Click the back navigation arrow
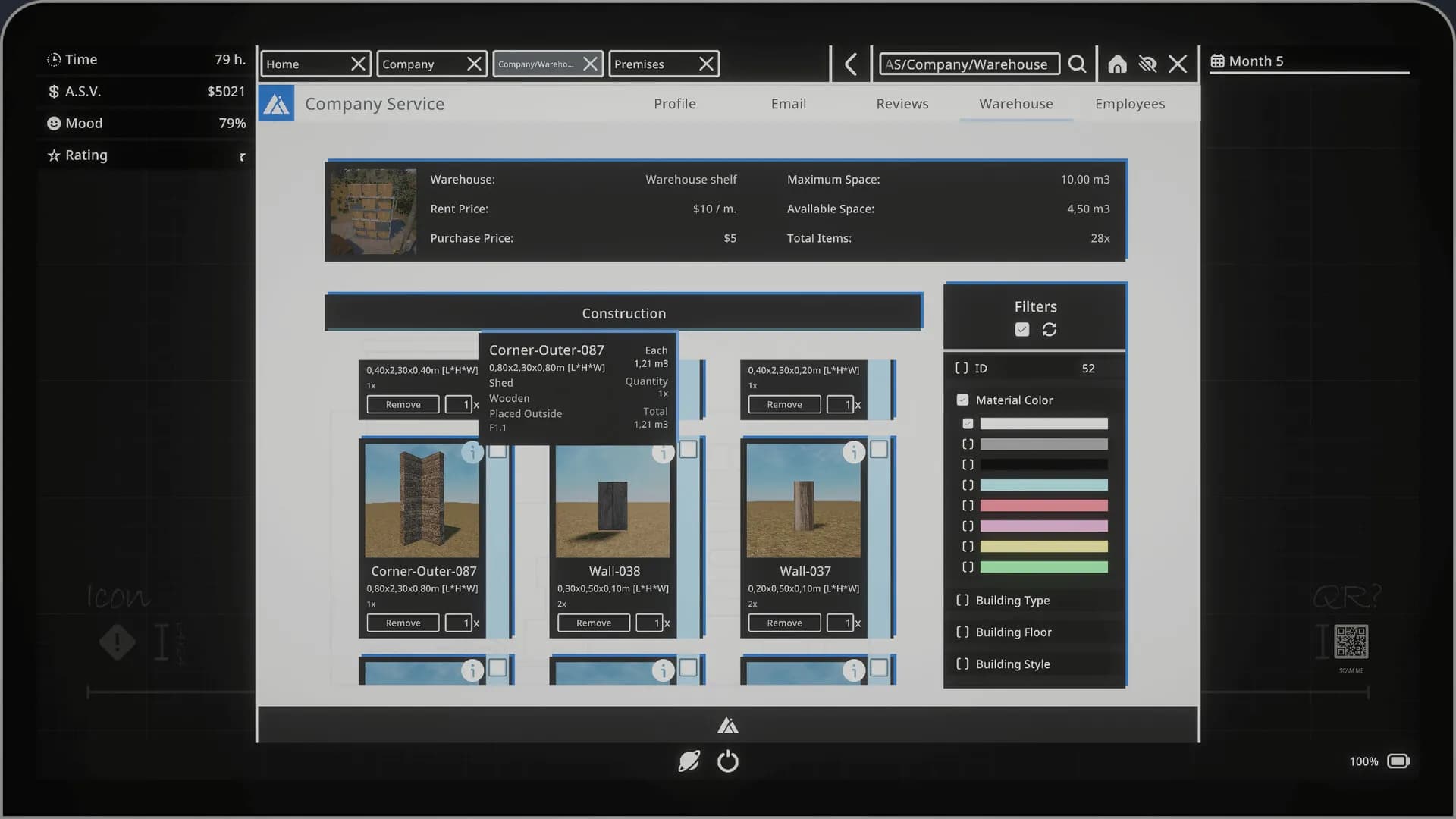 849,64
